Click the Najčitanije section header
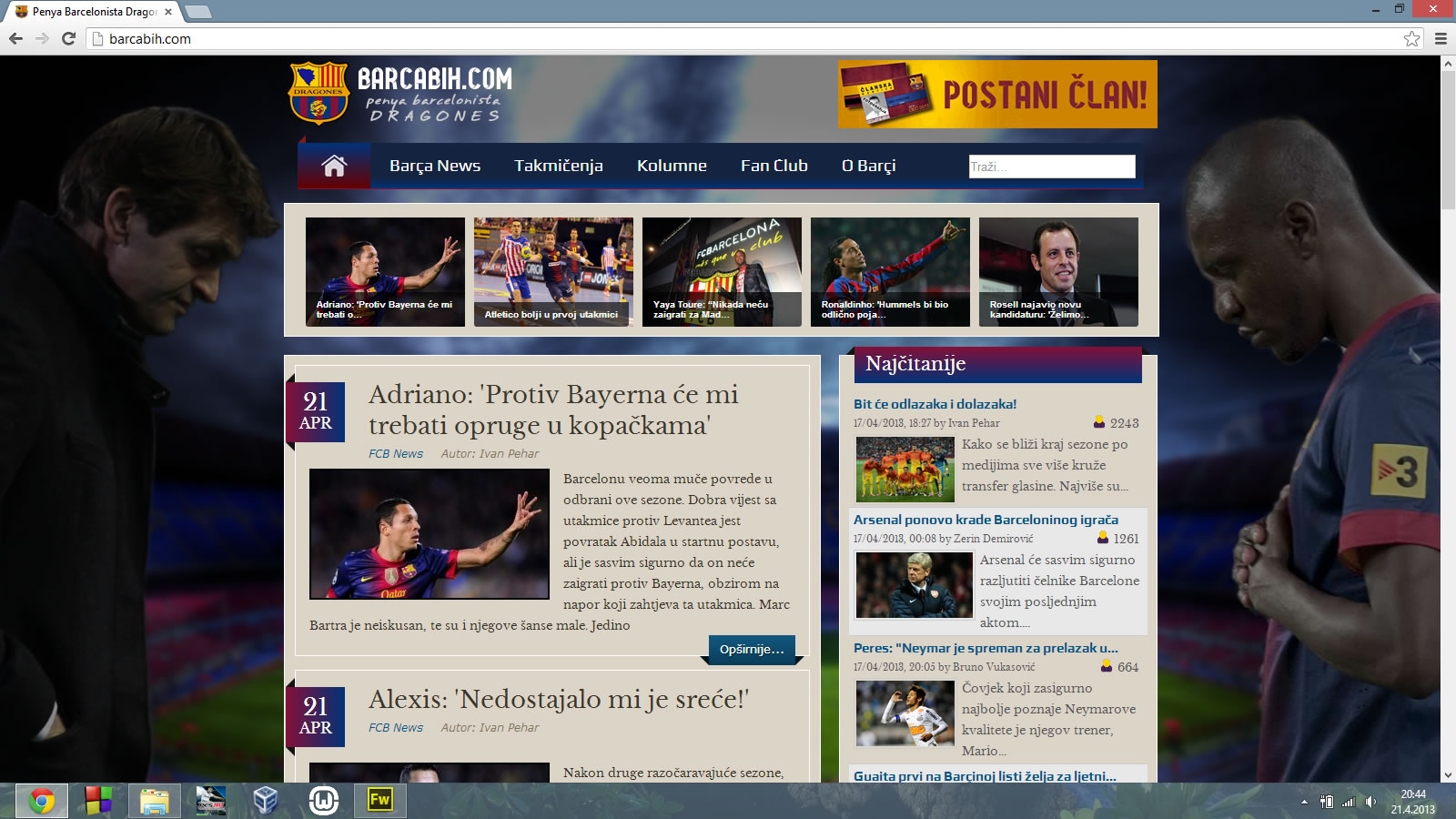This screenshot has height=819, width=1456. coord(998,364)
